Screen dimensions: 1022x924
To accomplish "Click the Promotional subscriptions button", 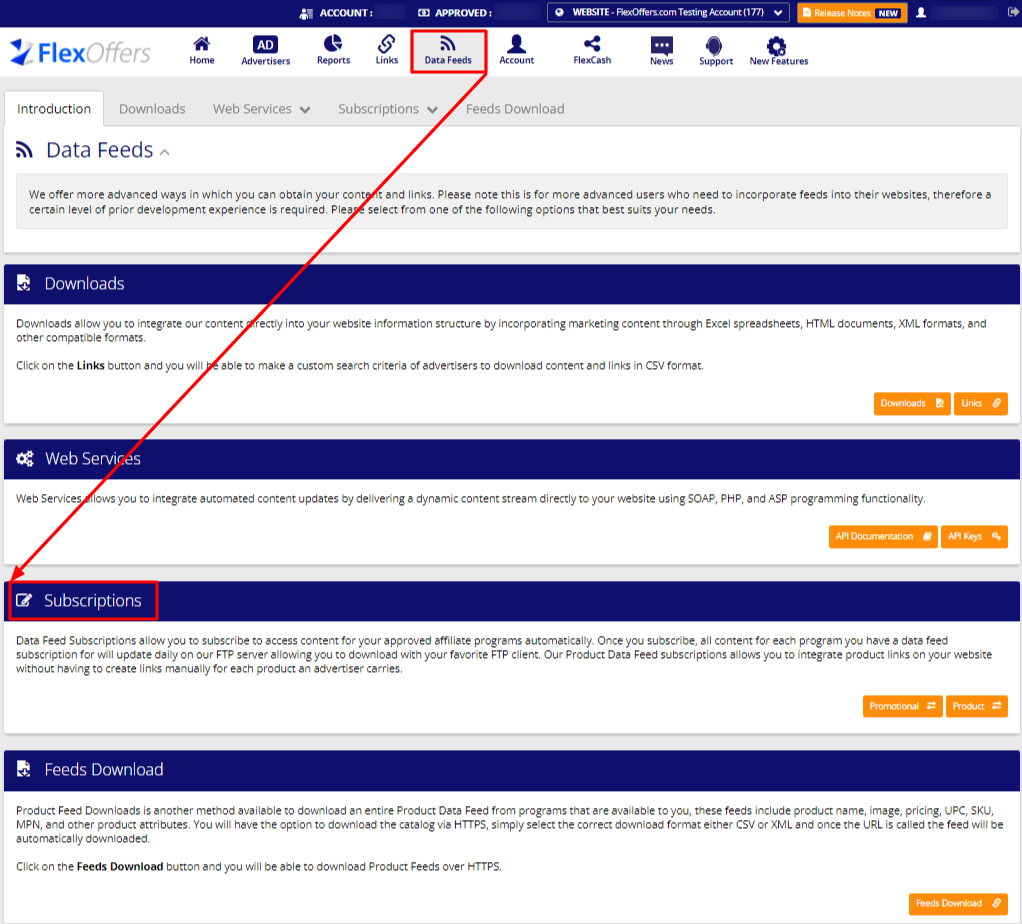I will coord(902,706).
